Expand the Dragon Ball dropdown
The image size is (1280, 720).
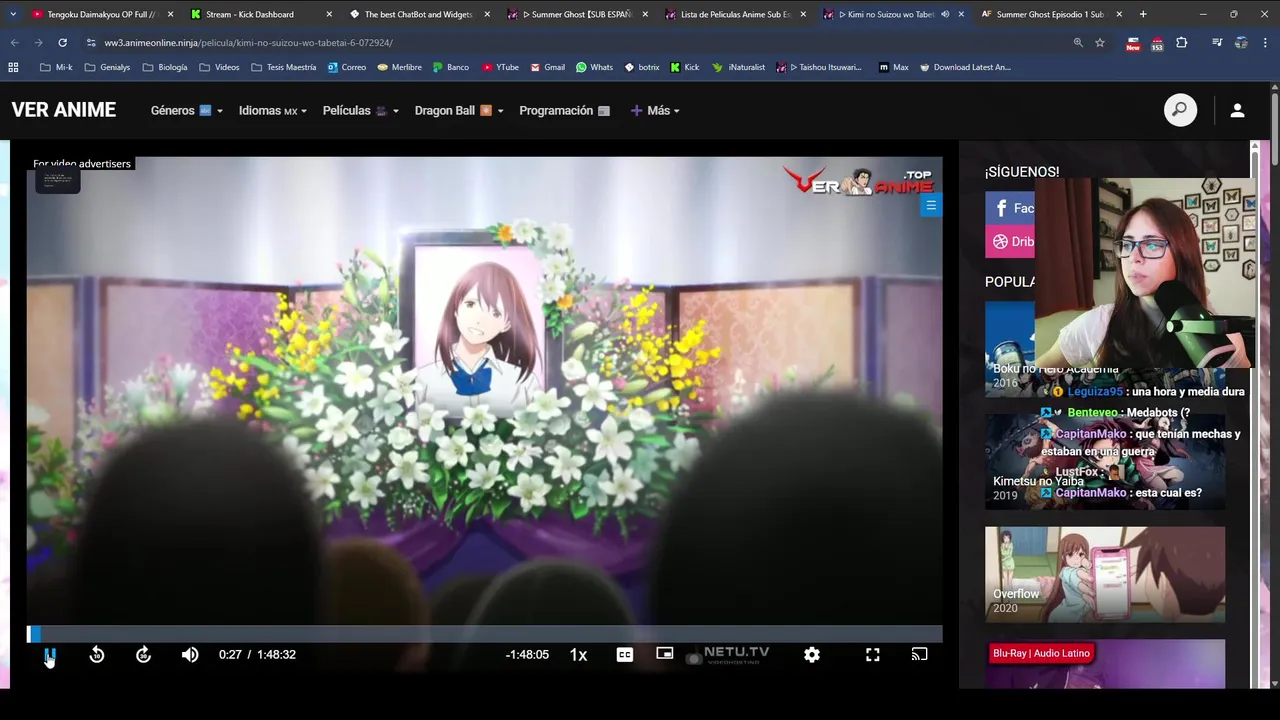[459, 110]
